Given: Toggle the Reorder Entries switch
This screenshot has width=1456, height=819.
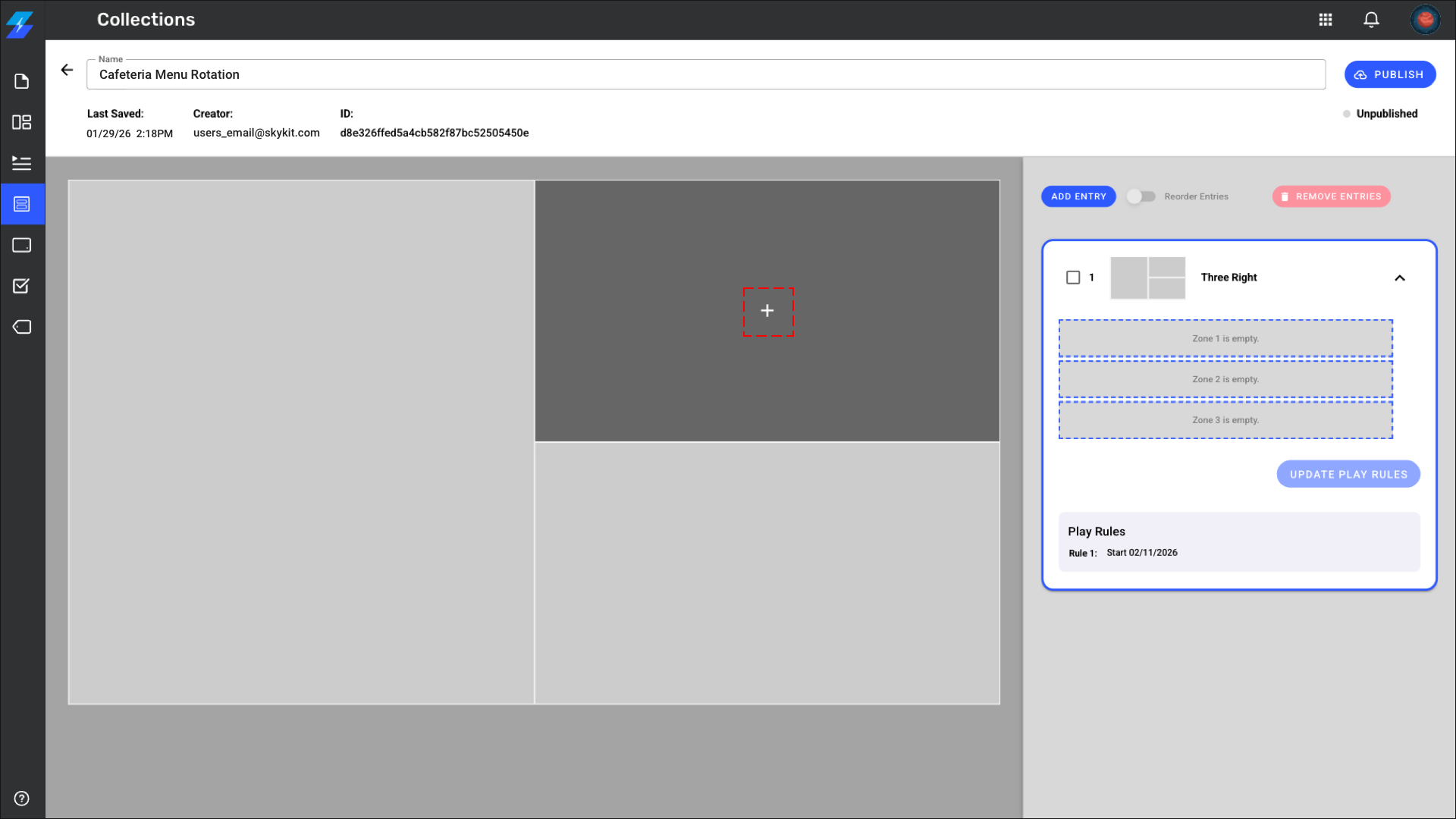Looking at the screenshot, I should click(1141, 196).
